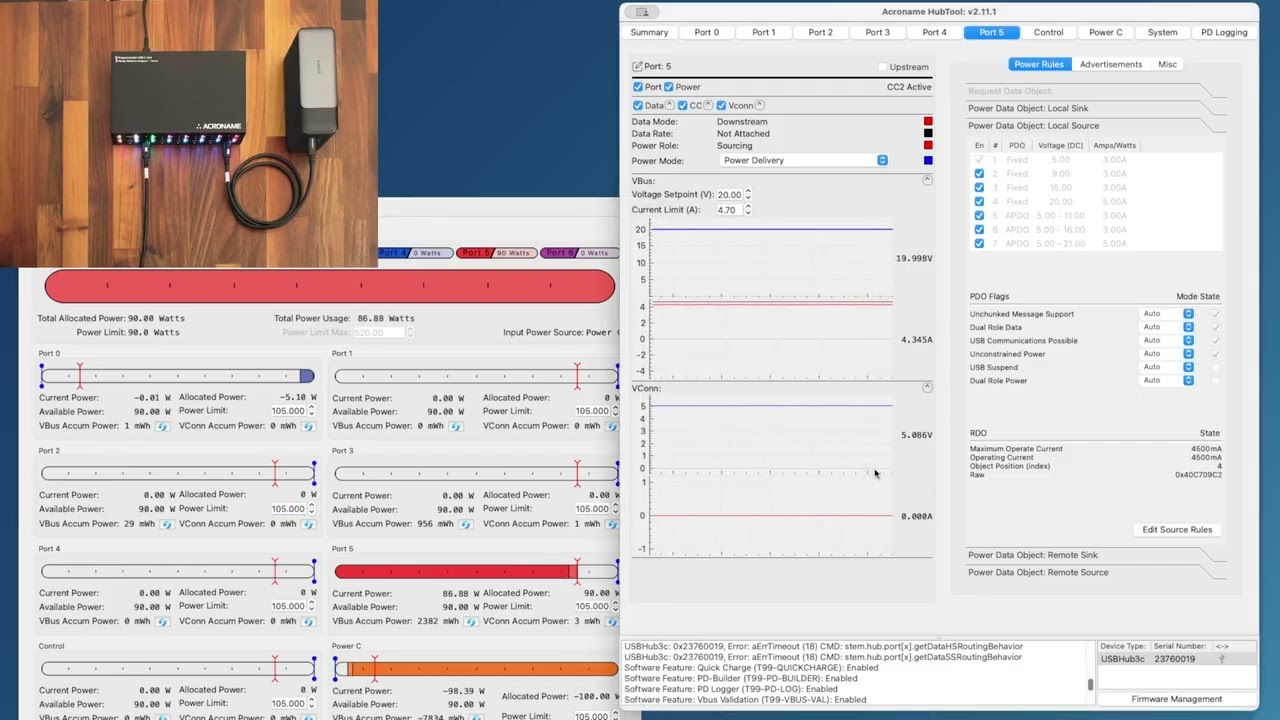Image resolution: width=1280 pixels, height=720 pixels.
Task: Toggle the CC checkbox
Action: tap(683, 105)
